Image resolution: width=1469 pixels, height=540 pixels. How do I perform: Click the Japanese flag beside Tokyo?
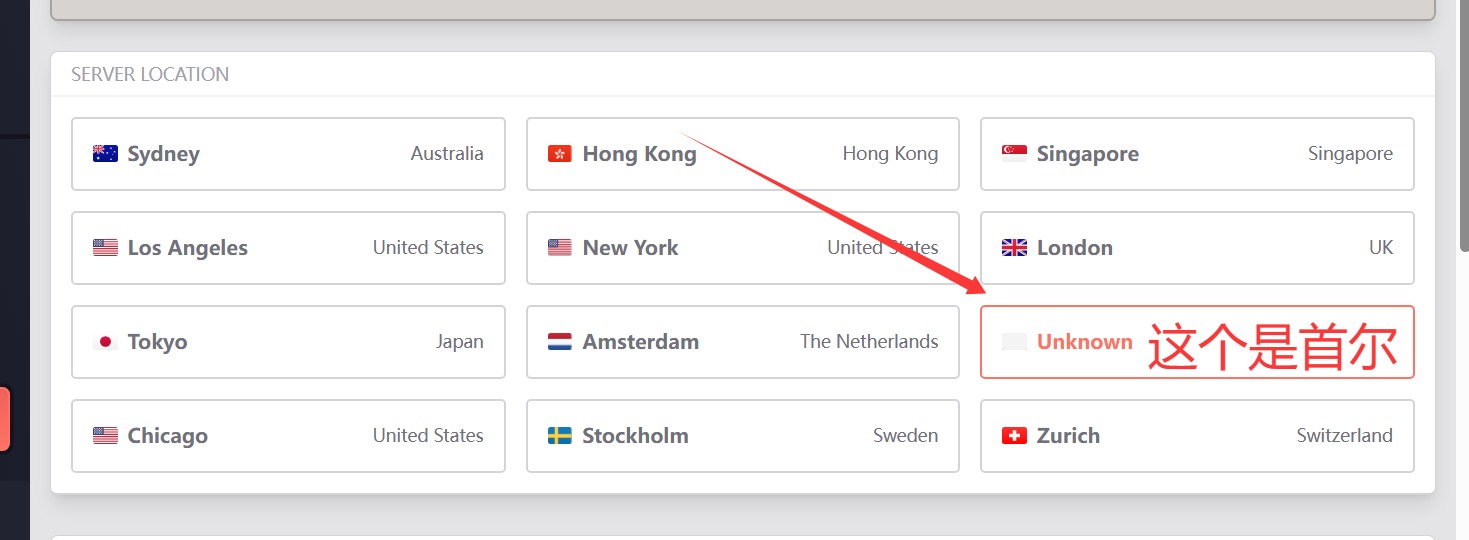pos(105,342)
